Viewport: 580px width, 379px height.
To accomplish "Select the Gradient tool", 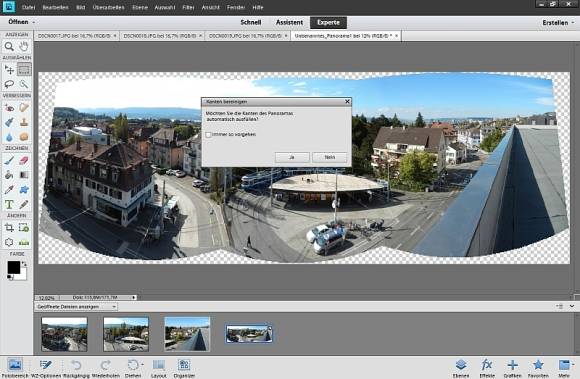I will pyautogui.click(x=24, y=175).
